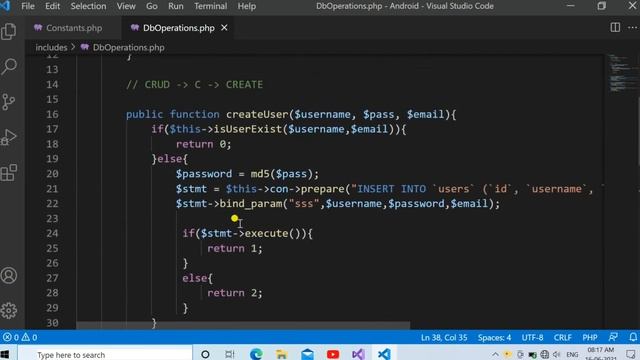The image size is (640, 360).
Task: Click the feedback icon in the status bar
Action: click(613, 338)
